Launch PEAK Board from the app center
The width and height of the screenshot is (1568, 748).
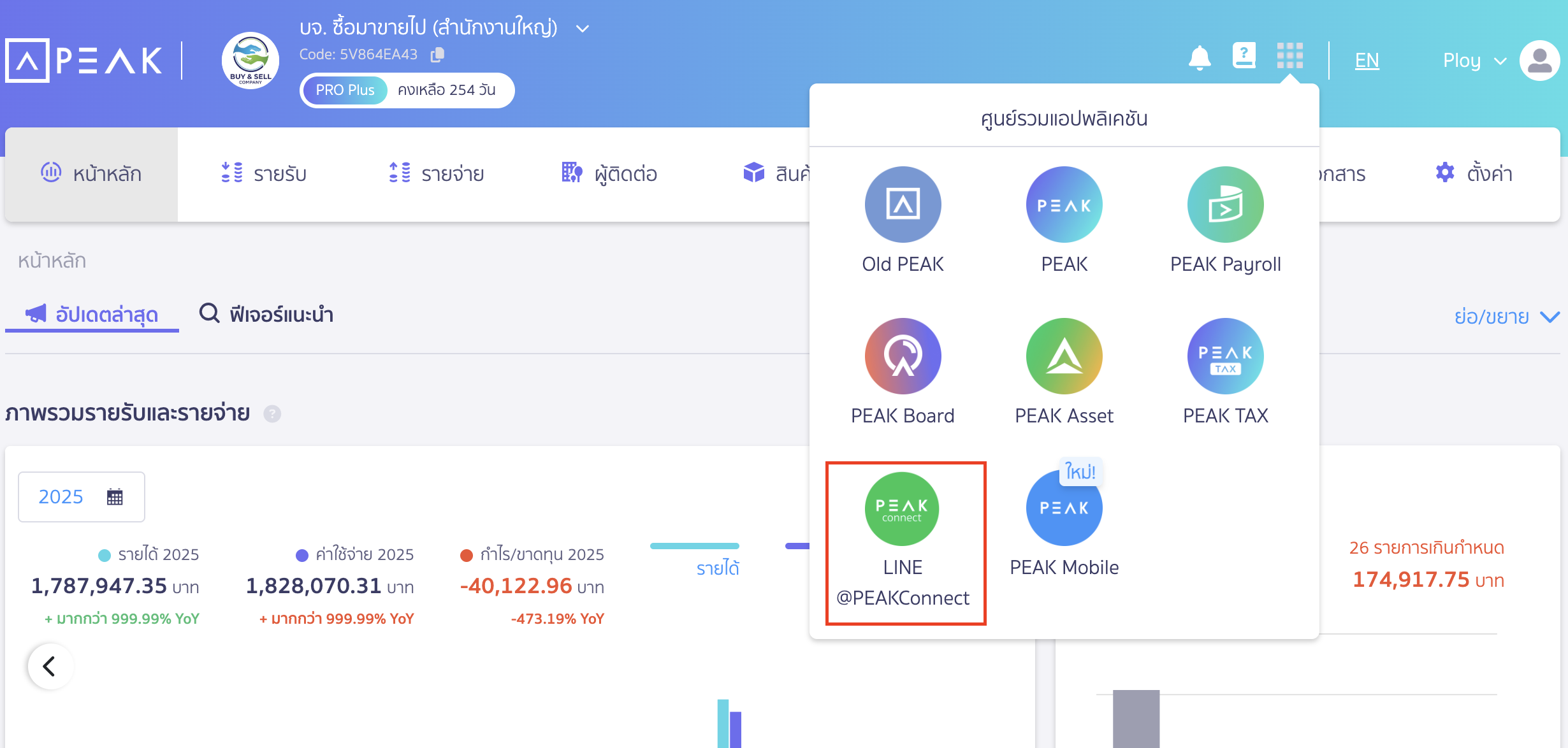pyautogui.click(x=902, y=373)
